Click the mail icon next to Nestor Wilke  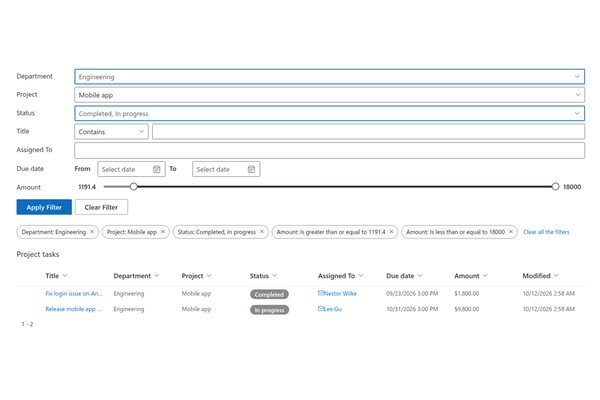(x=321, y=293)
